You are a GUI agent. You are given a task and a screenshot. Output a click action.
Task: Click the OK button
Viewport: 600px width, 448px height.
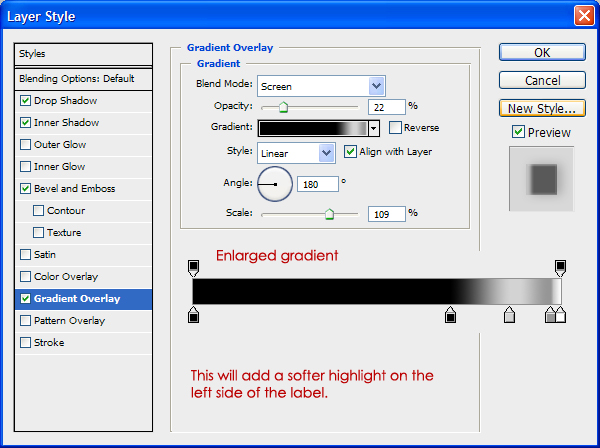pyautogui.click(x=542, y=52)
